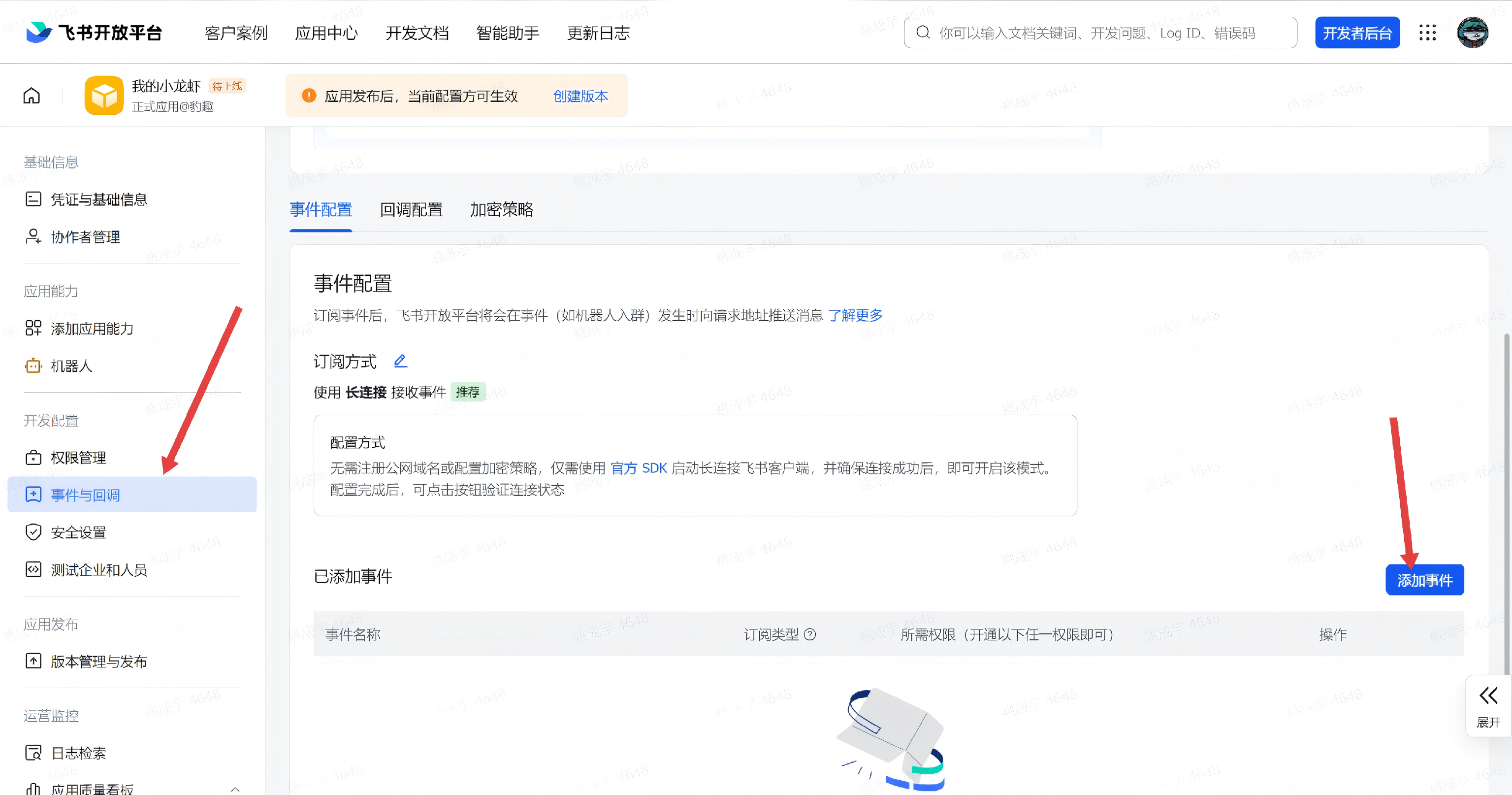Click the 事件与回调 plus-box icon

tap(33, 495)
